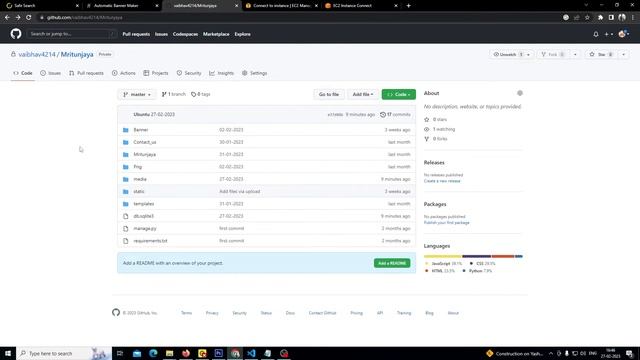The image size is (640, 360).
Task: Click the browser reload icon
Action: point(29,18)
